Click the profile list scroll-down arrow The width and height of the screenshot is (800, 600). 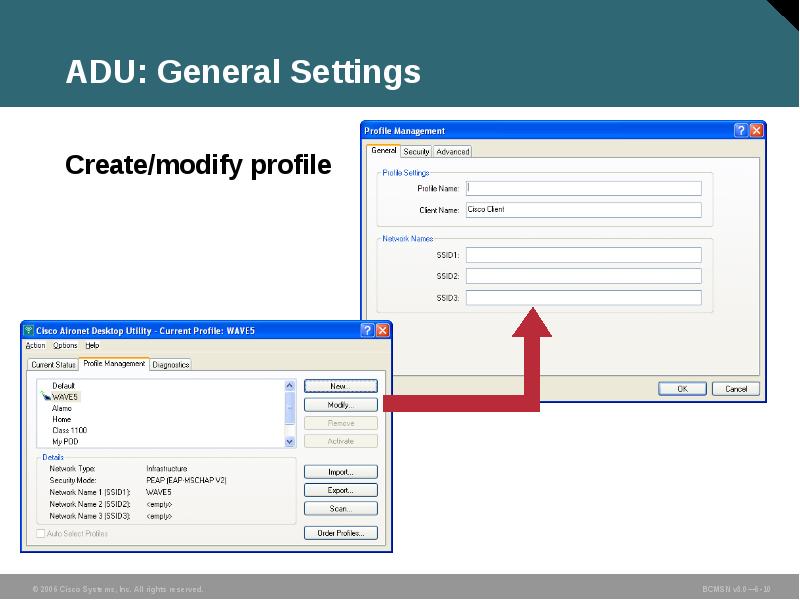pos(289,441)
